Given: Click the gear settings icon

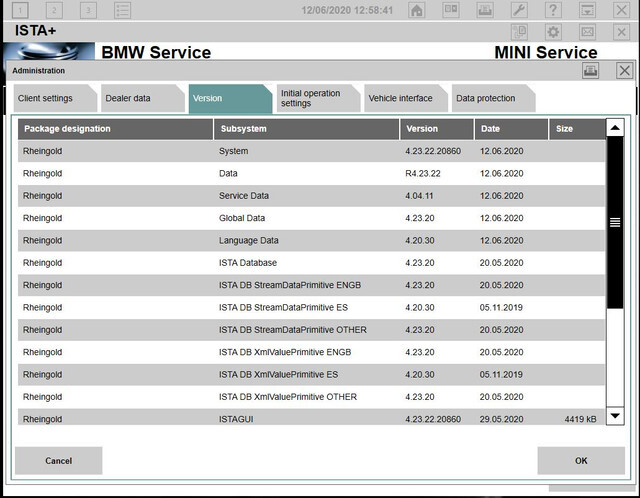Looking at the screenshot, I should (x=553, y=32).
